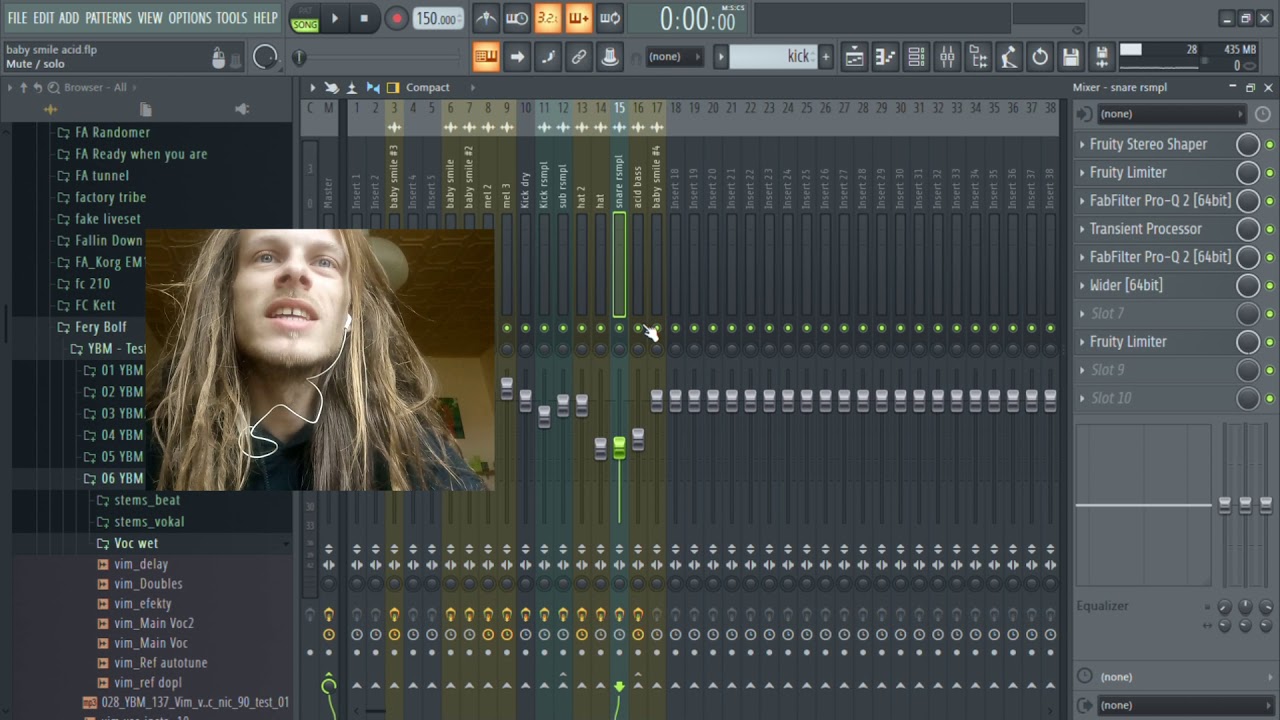Open the second FabFilter Pro-Q 2 plugin
Screen dimensions: 1280x720
coord(1160,257)
